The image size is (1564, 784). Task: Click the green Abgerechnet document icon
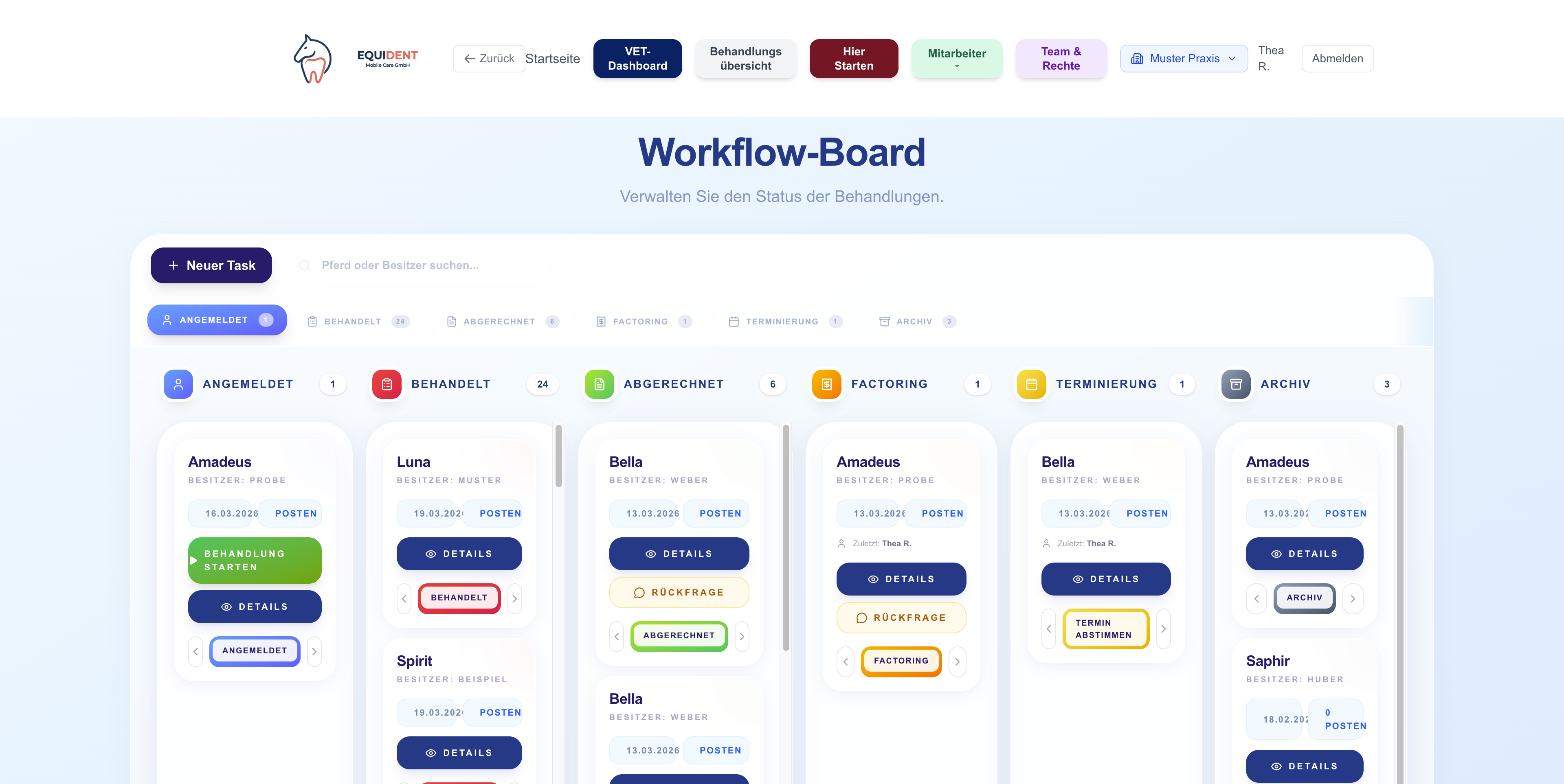pos(599,384)
